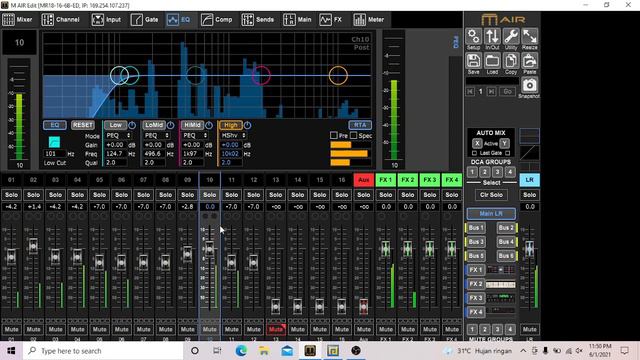Click the EQ RESET button
Screen dimensions: 640x360
tap(83, 125)
